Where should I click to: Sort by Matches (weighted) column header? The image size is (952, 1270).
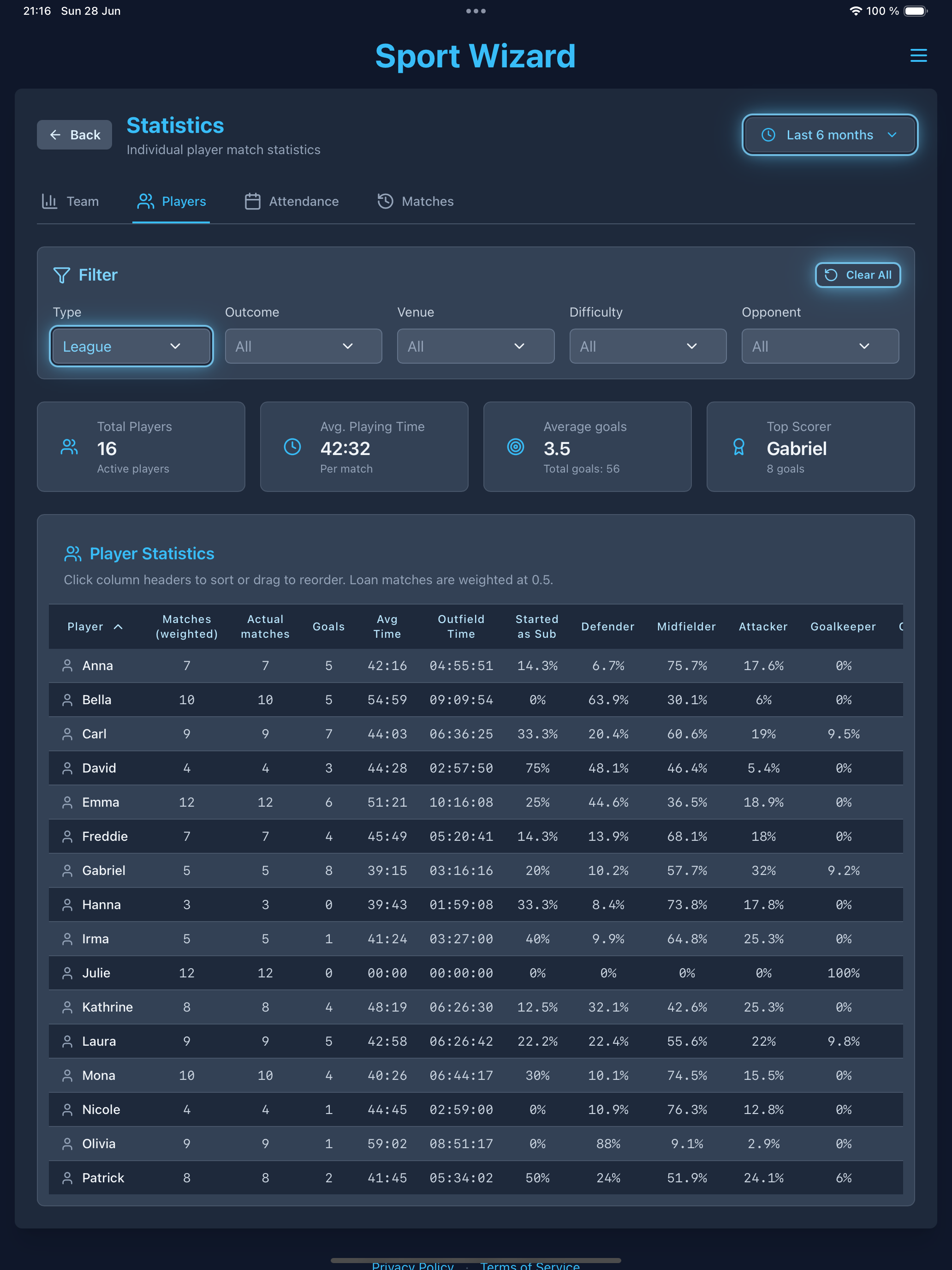[x=186, y=626]
